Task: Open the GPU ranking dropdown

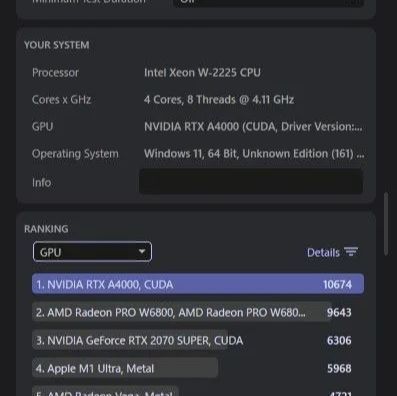Action: coord(92,252)
